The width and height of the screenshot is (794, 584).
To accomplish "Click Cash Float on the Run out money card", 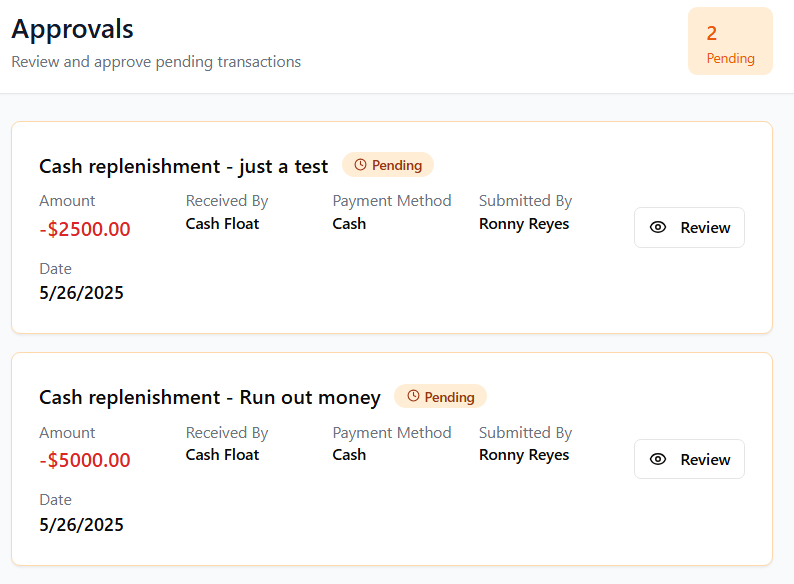I will 222,455.
